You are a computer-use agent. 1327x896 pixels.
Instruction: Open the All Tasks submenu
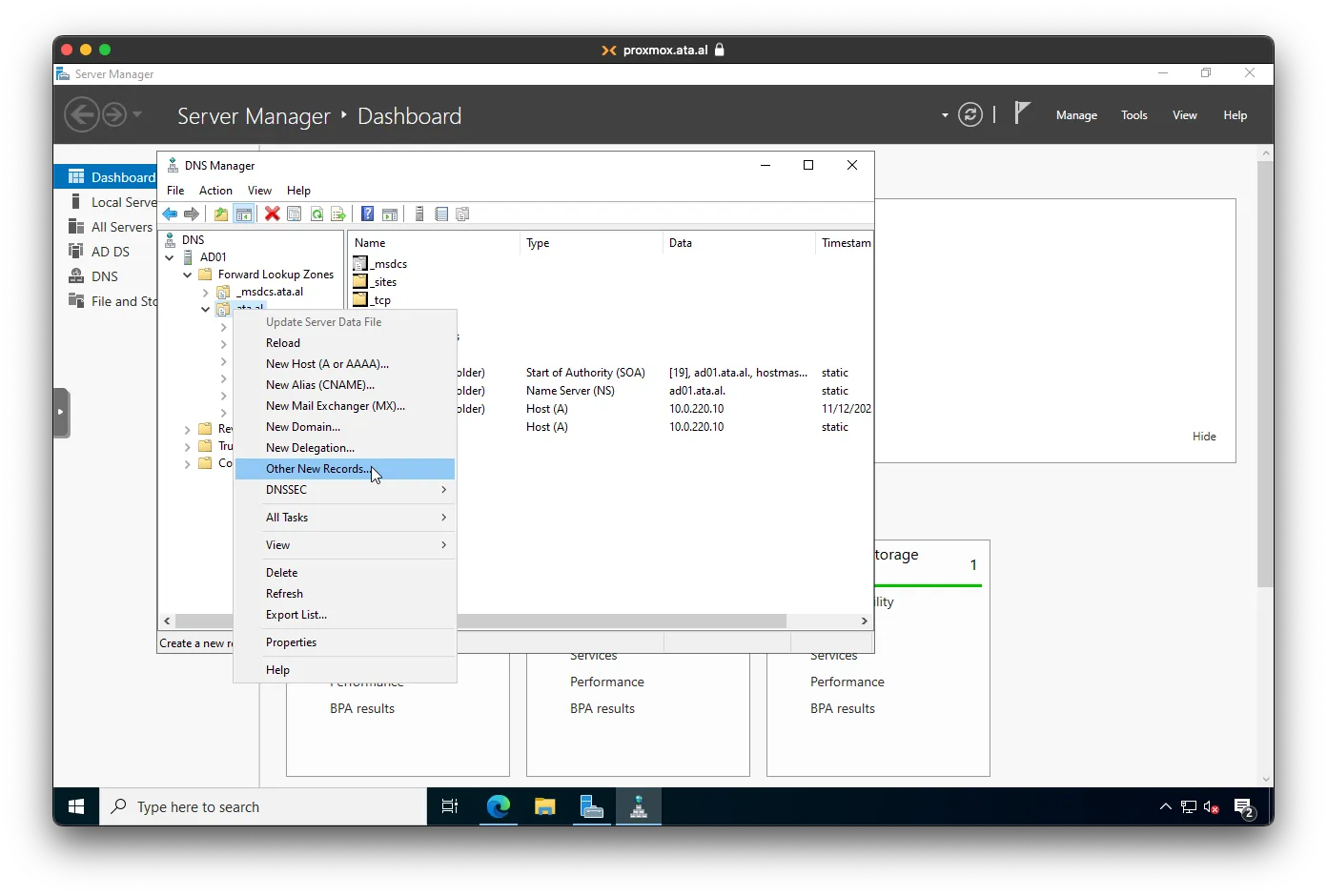(345, 518)
